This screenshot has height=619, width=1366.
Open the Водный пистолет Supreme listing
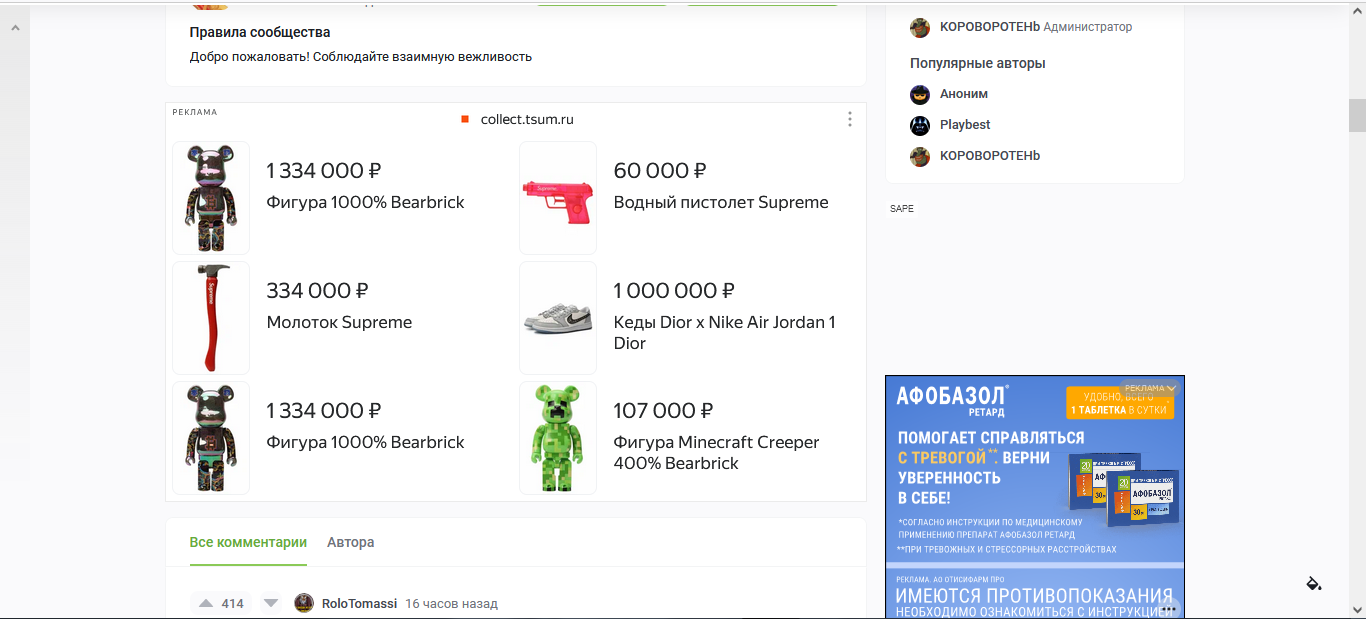point(720,202)
